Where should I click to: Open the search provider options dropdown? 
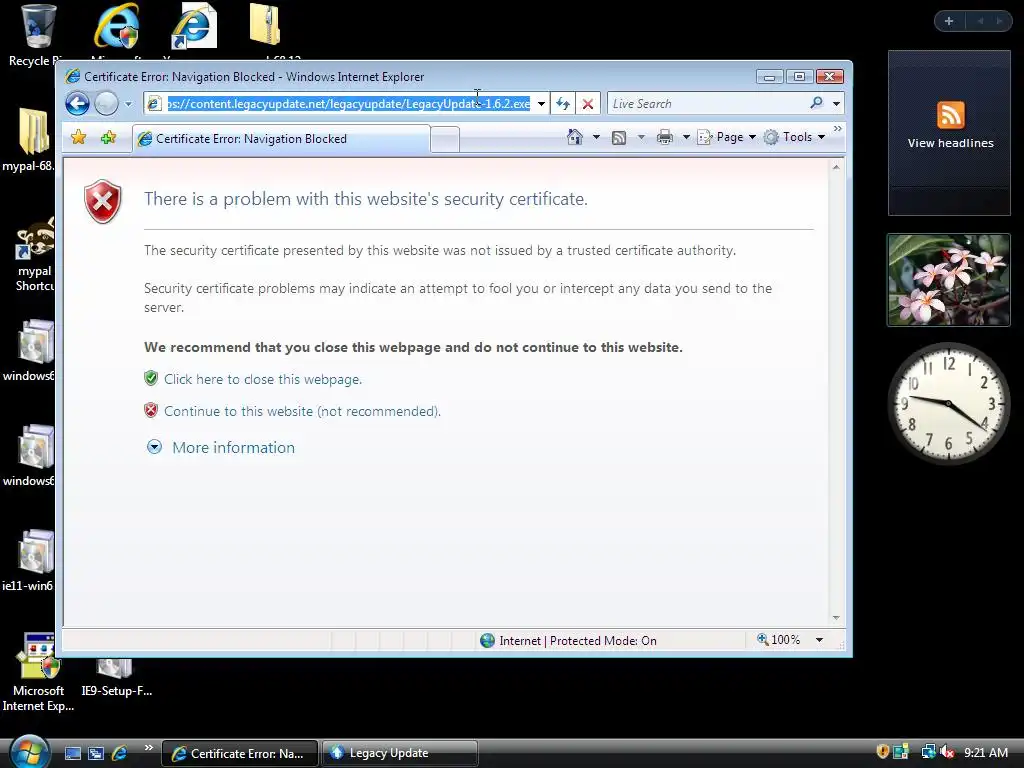[836, 104]
